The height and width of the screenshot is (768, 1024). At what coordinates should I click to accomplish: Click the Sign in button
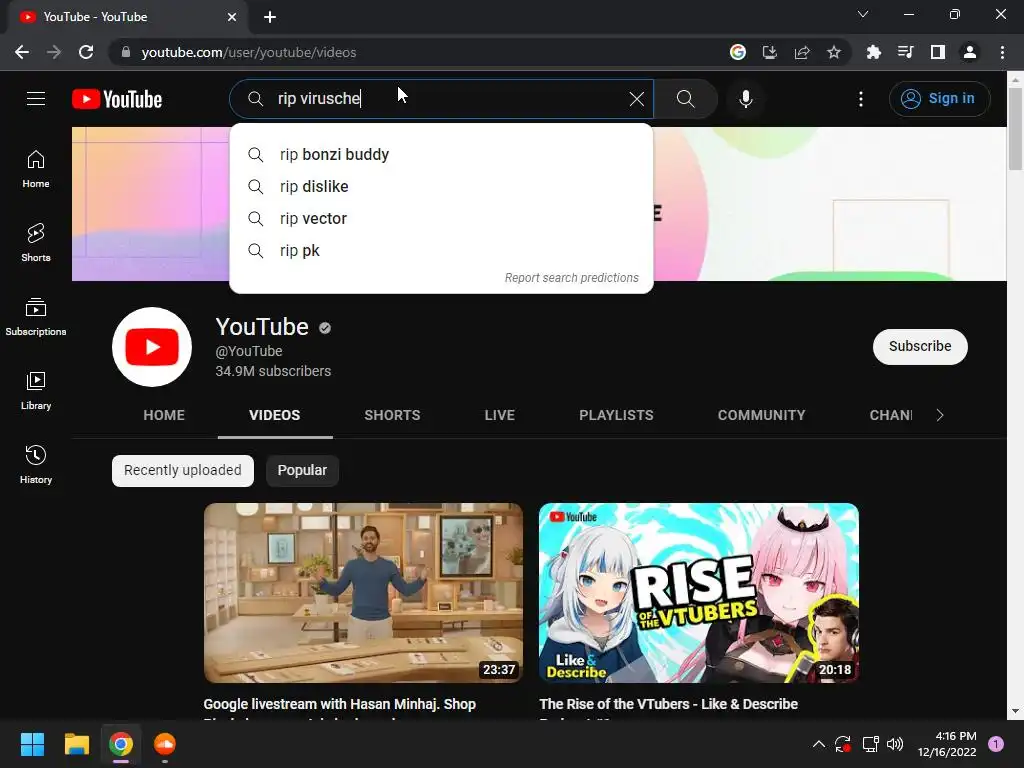click(939, 99)
